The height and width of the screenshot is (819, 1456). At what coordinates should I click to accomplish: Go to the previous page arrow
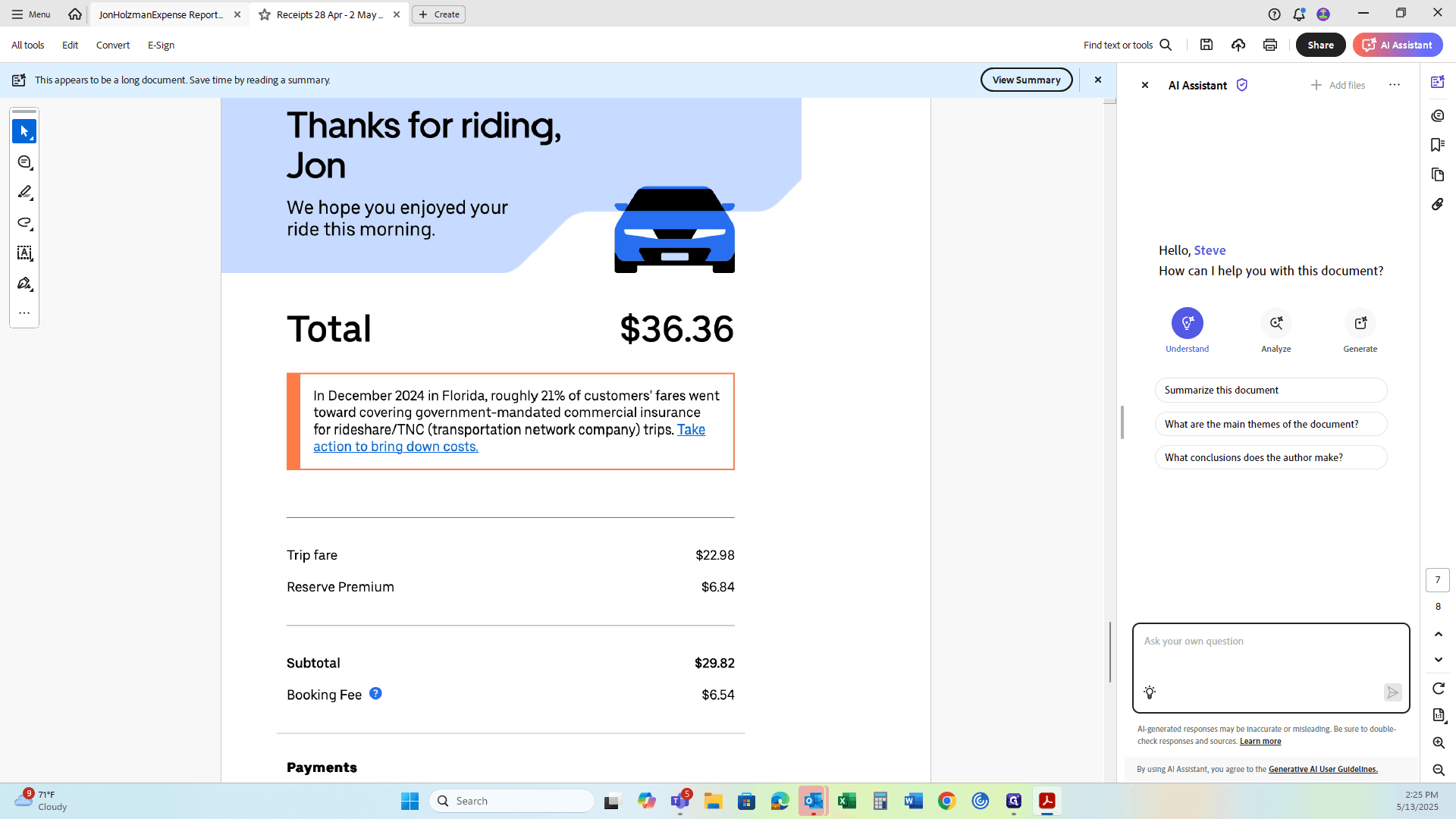[x=1439, y=634]
